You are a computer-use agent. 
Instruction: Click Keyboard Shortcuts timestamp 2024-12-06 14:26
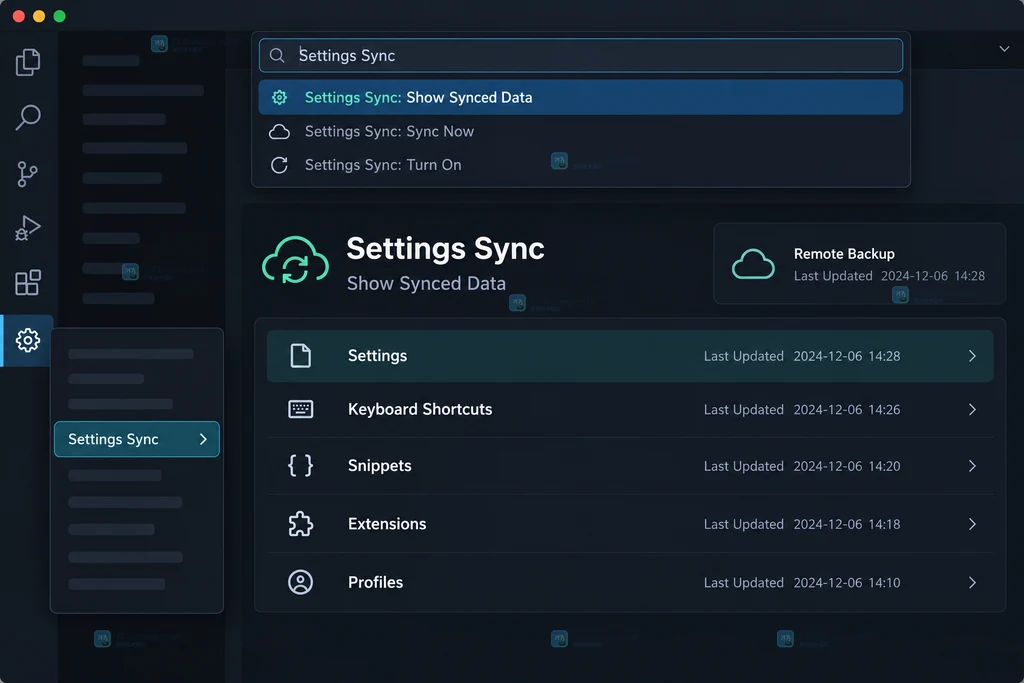point(846,409)
